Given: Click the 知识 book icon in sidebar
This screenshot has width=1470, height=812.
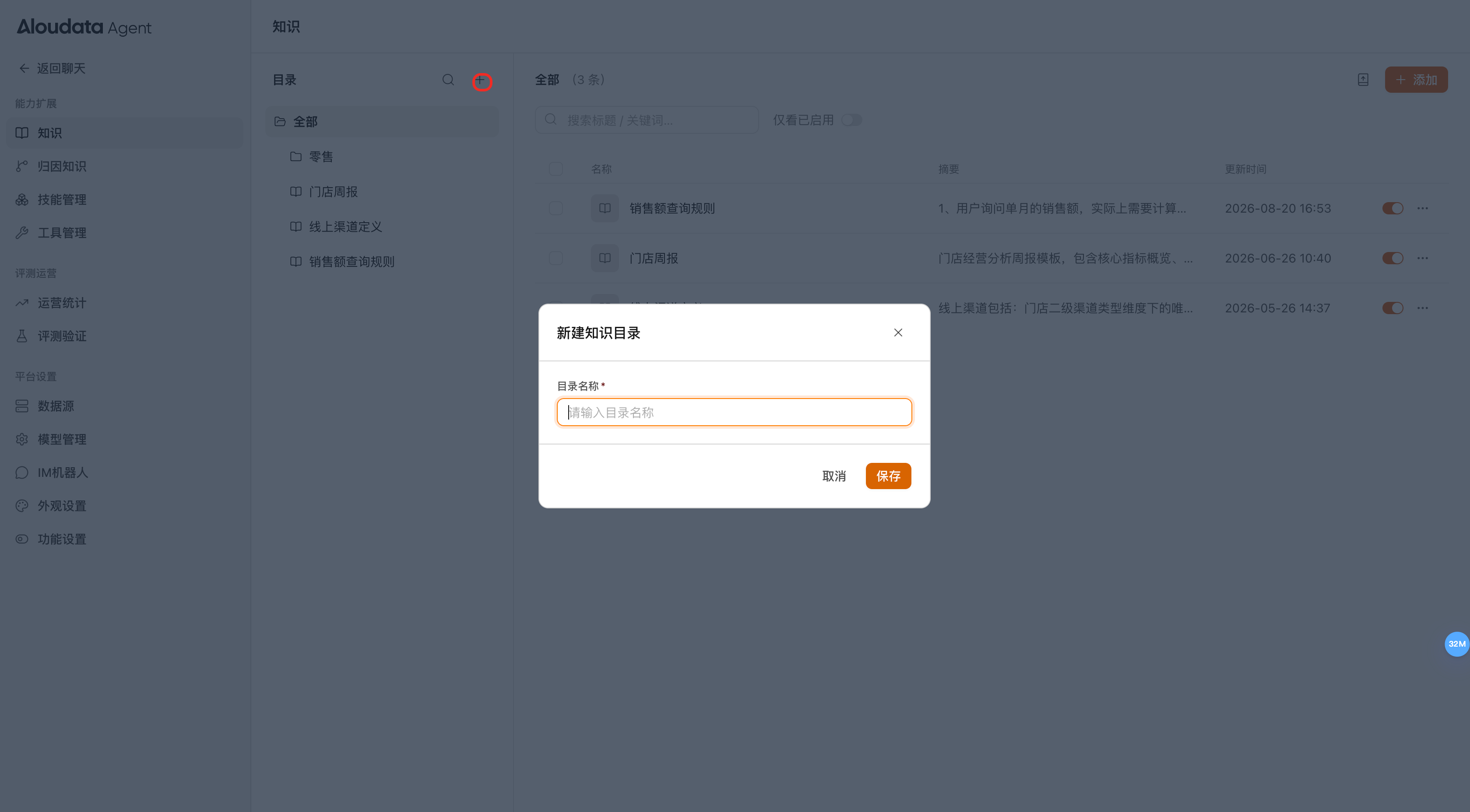Looking at the screenshot, I should tap(22, 133).
